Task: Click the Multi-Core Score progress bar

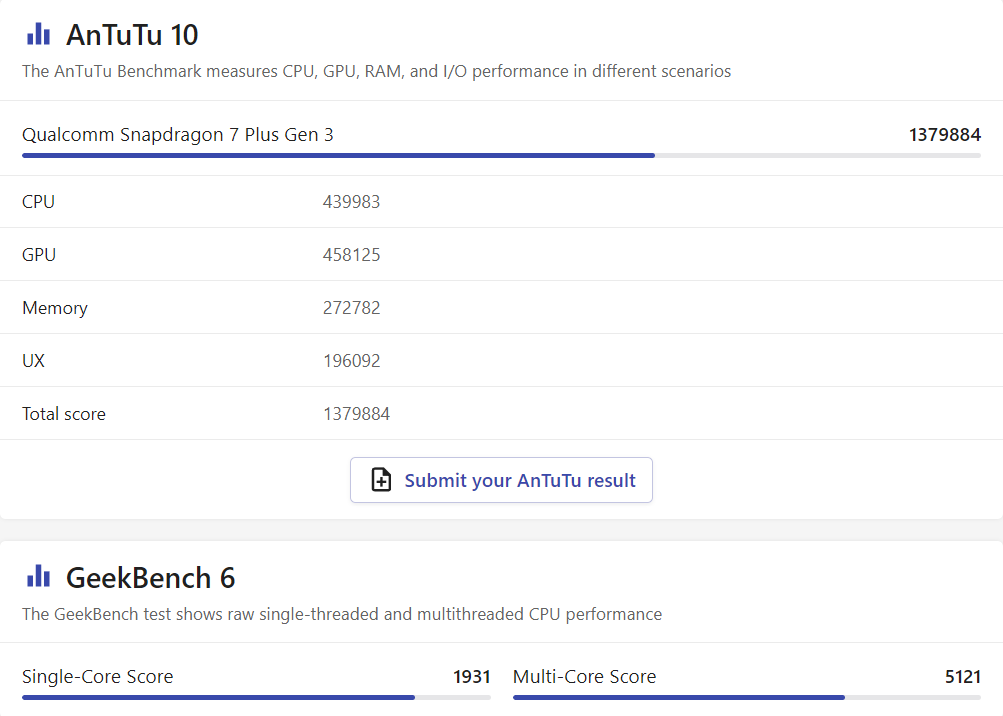Action: point(746,697)
